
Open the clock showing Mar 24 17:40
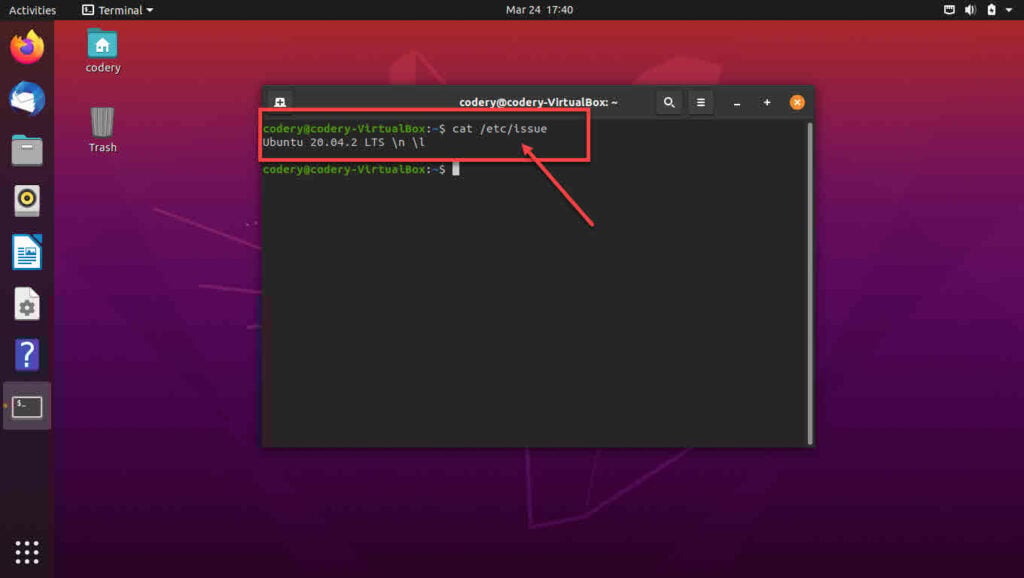[x=539, y=10]
